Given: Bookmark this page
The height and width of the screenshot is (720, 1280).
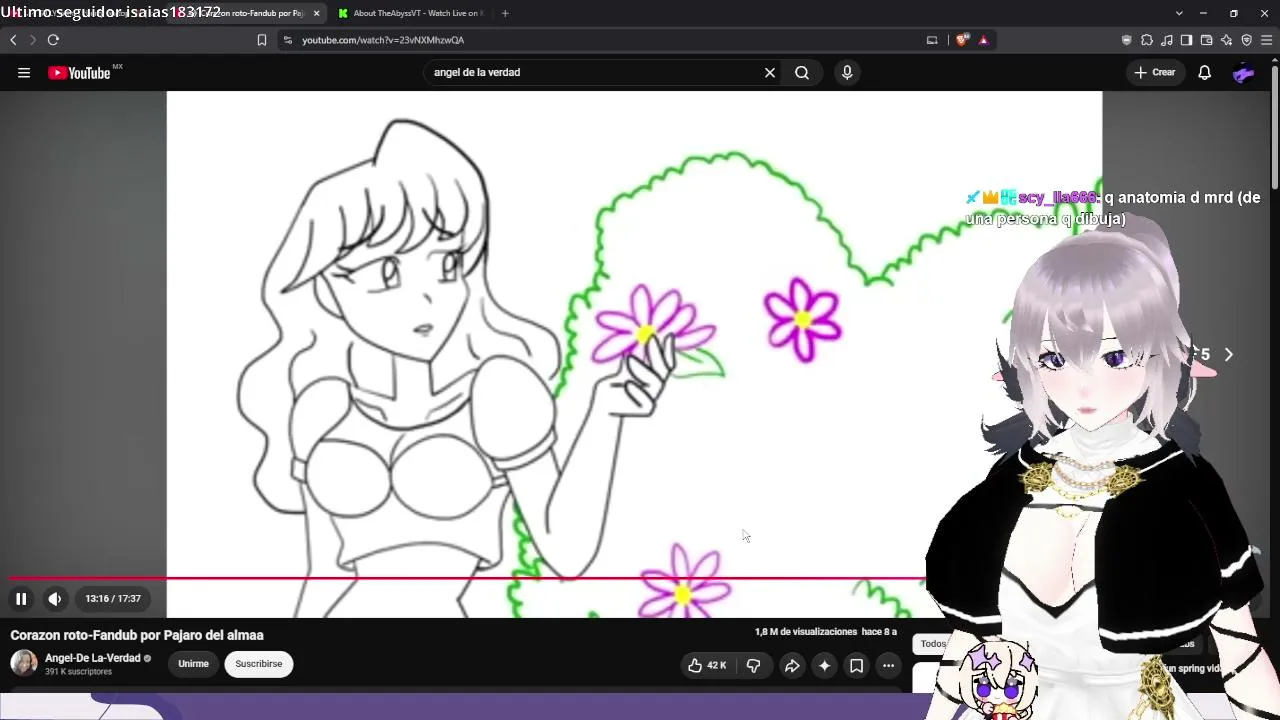Looking at the screenshot, I should coord(262,40).
